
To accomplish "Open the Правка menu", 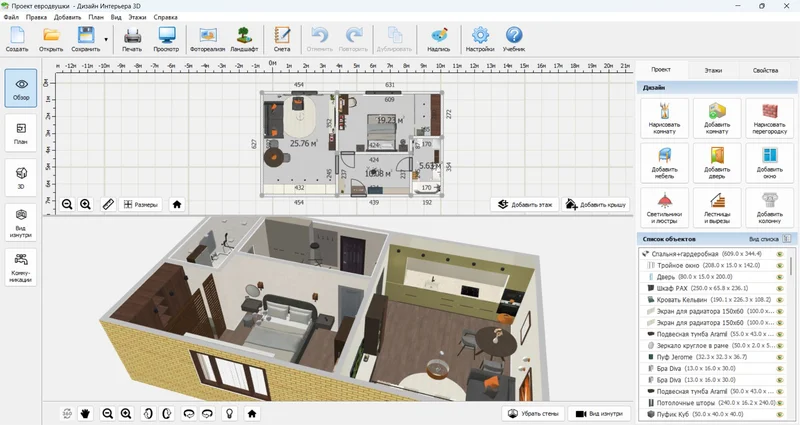I will [36, 17].
